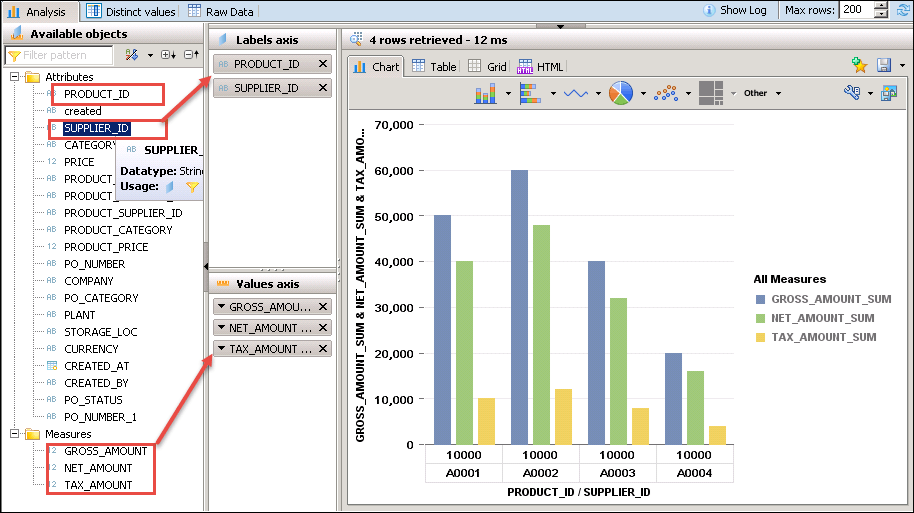The width and height of the screenshot is (914, 513).
Task: Expand all nodes in Available objects
Action: point(167,55)
